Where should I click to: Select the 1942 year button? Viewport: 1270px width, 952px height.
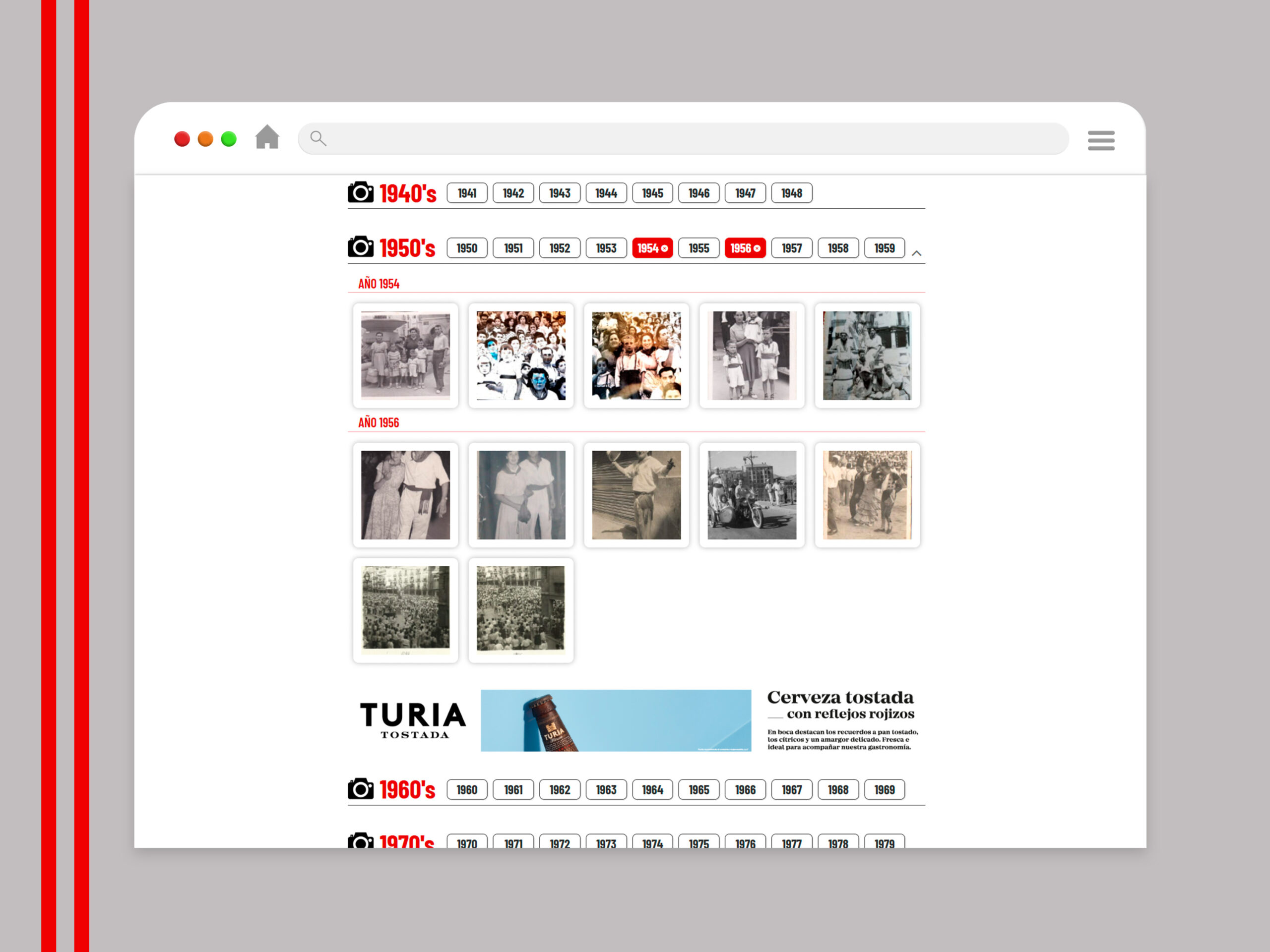pyautogui.click(x=513, y=193)
